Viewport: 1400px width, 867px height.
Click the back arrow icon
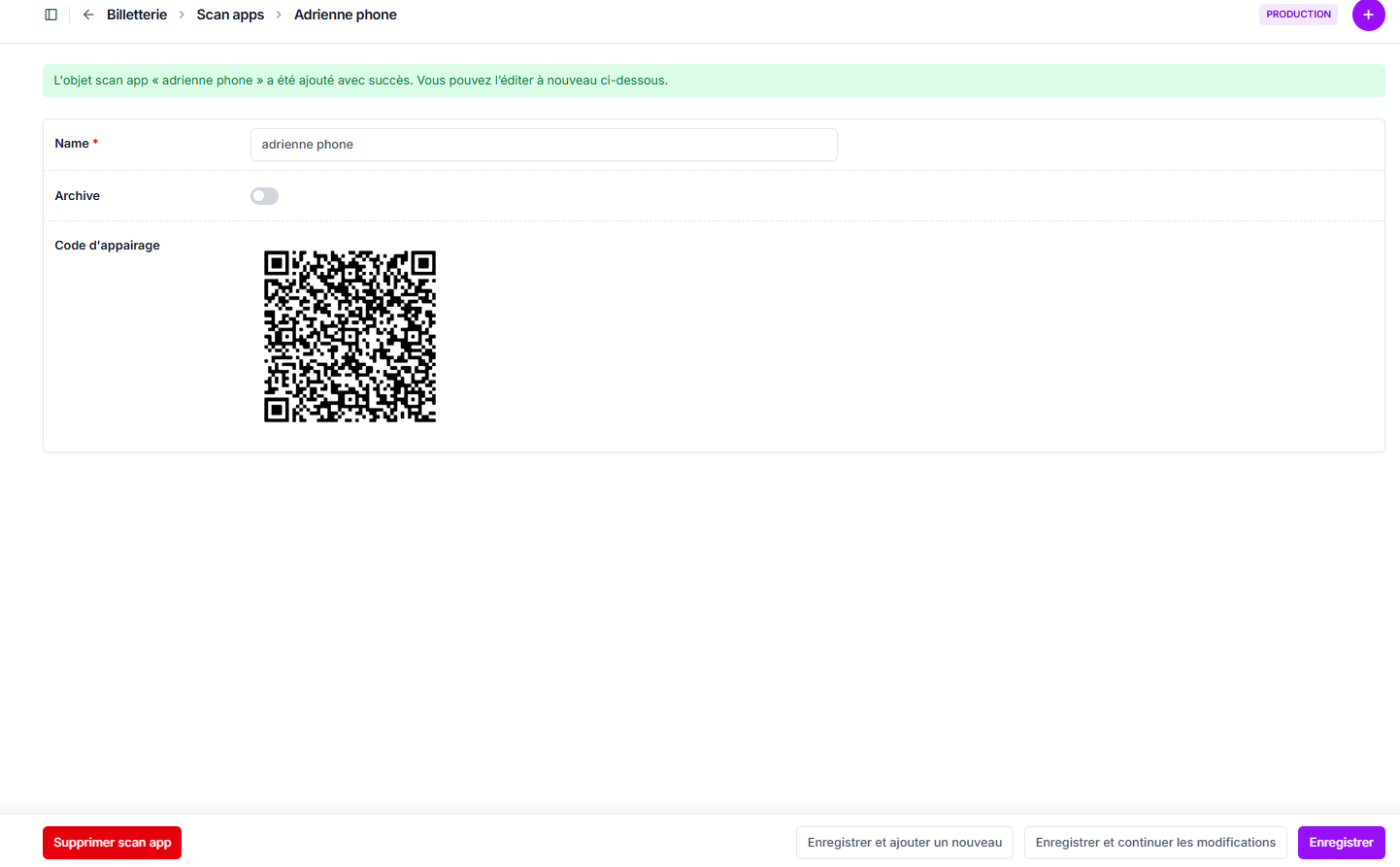(88, 15)
